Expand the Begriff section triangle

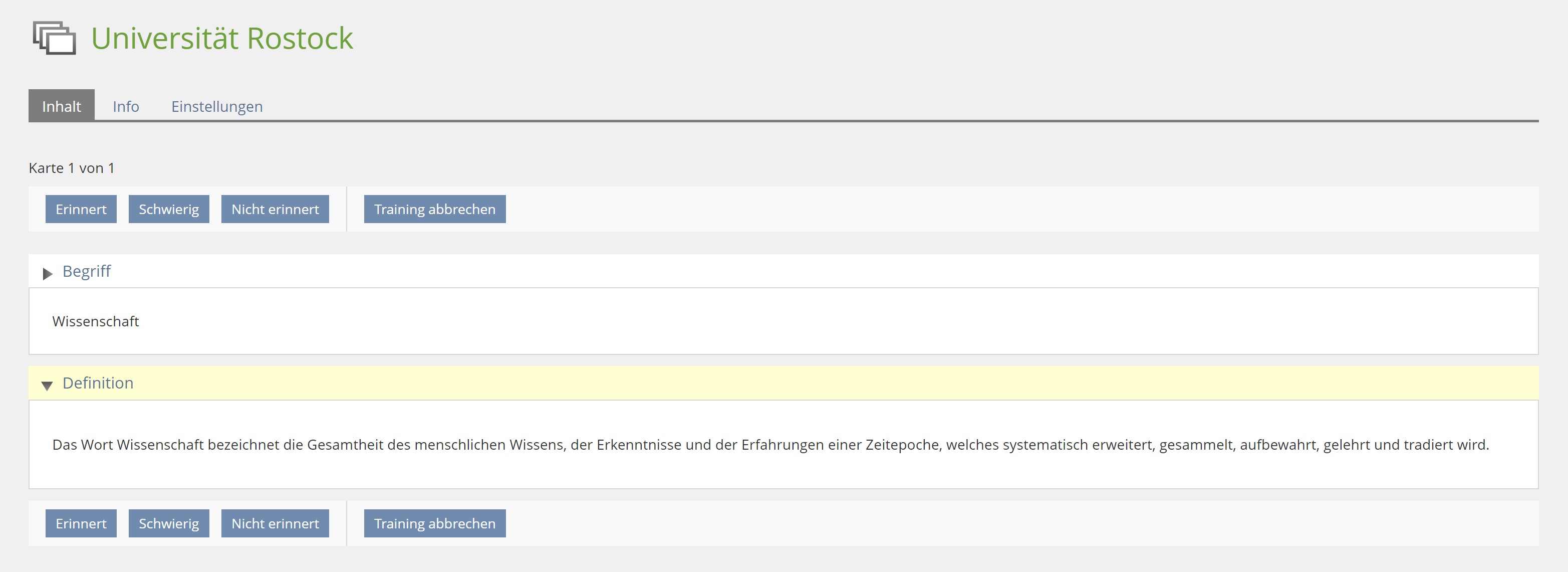pyautogui.click(x=48, y=274)
